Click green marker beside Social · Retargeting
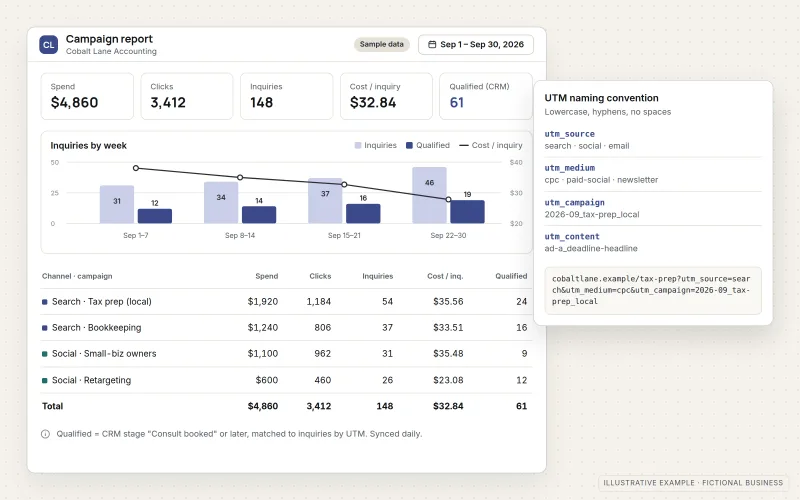Screen dimensions: 800x500 (x=45, y=381)
